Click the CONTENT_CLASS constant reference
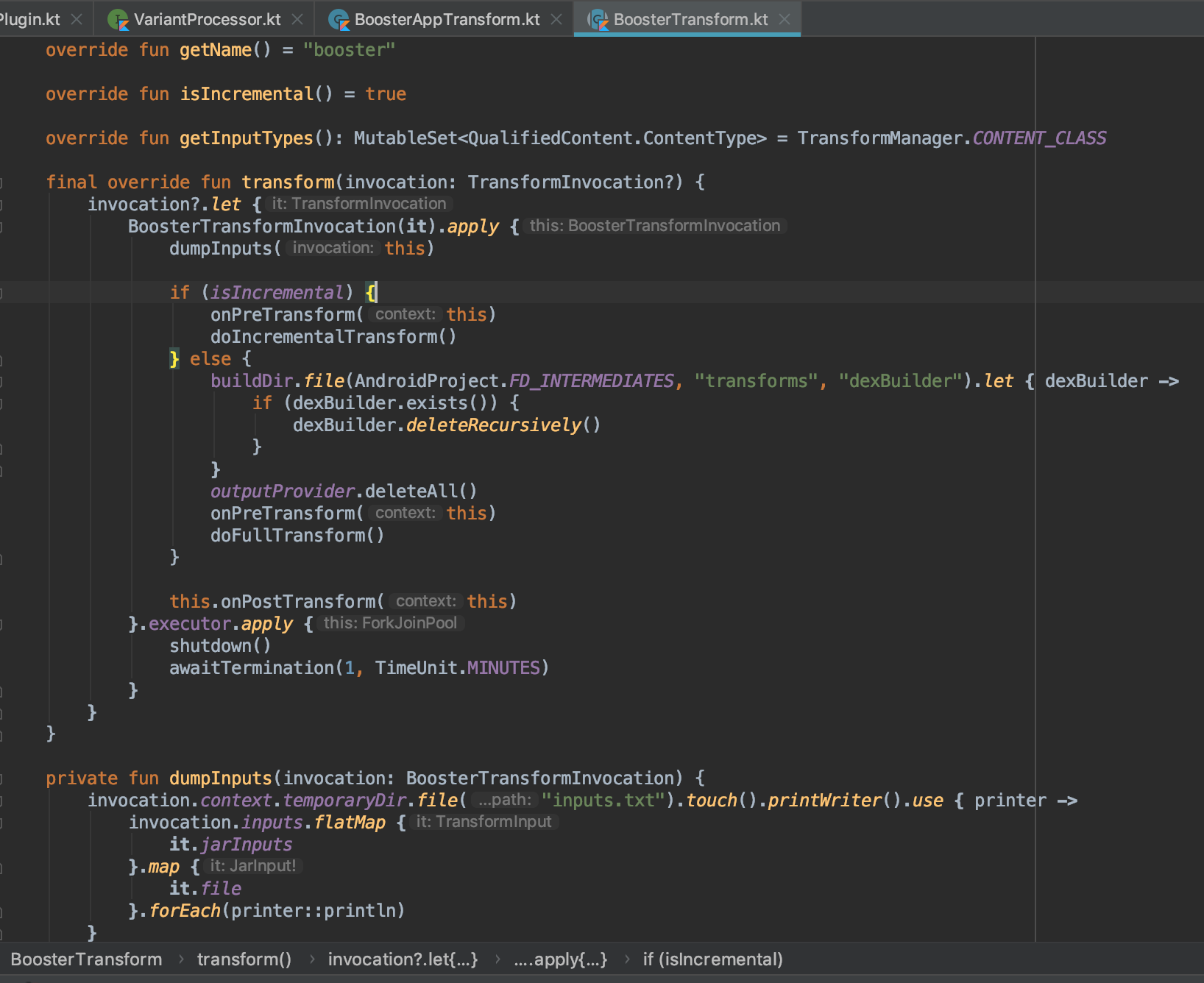1204x983 pixels. tap(1039, 138)
